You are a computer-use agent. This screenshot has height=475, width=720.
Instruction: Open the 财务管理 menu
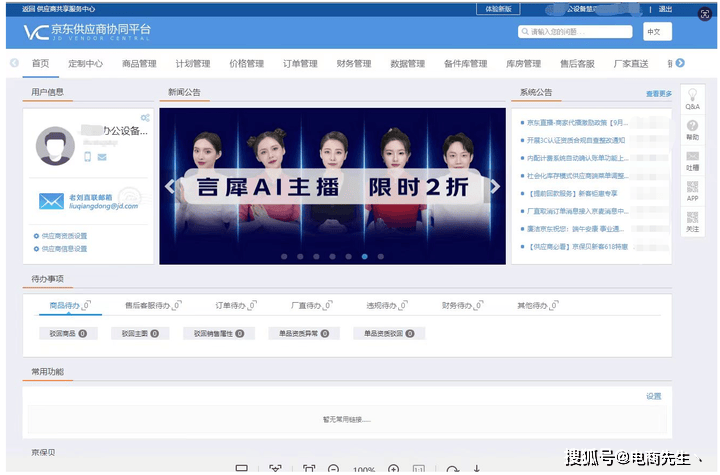tap(354, 63)
